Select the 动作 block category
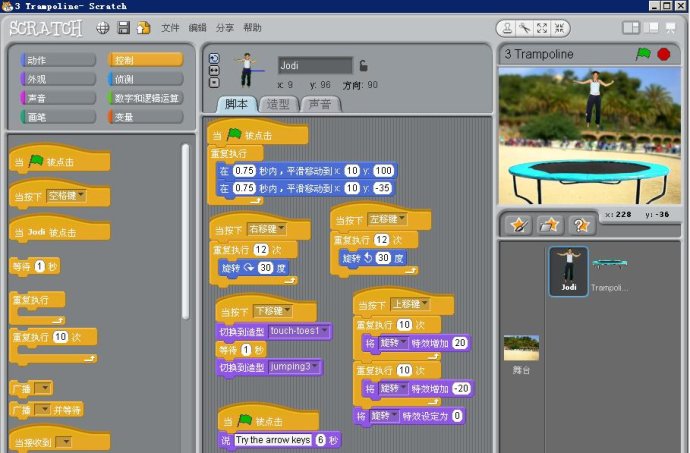The width and height of the screenshot is (690, 453). pos(58,60)
